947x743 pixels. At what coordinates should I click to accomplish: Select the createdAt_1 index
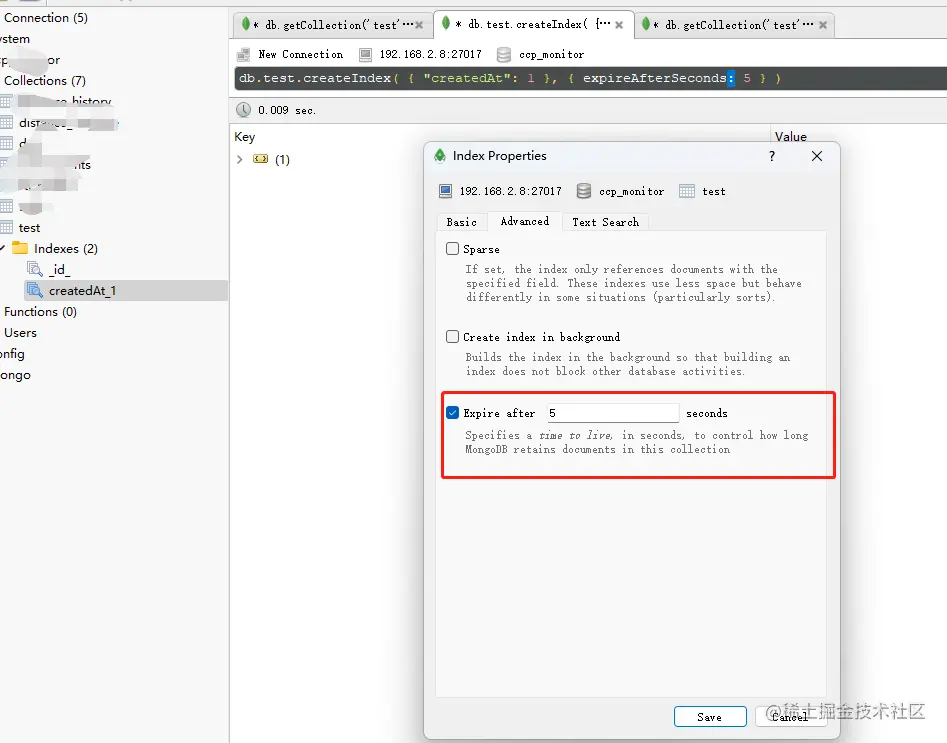(x=82, y=291)
